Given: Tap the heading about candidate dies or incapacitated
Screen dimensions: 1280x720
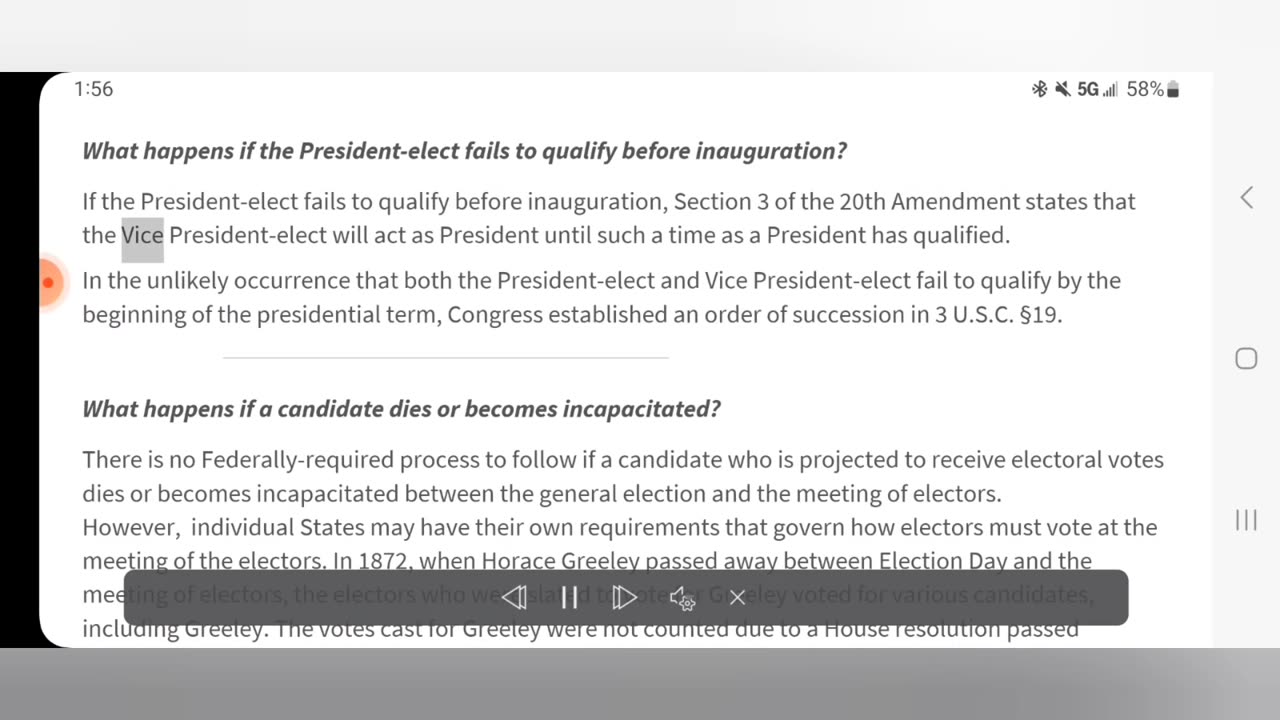Looking at the screenshot, I should click(401, 409).
